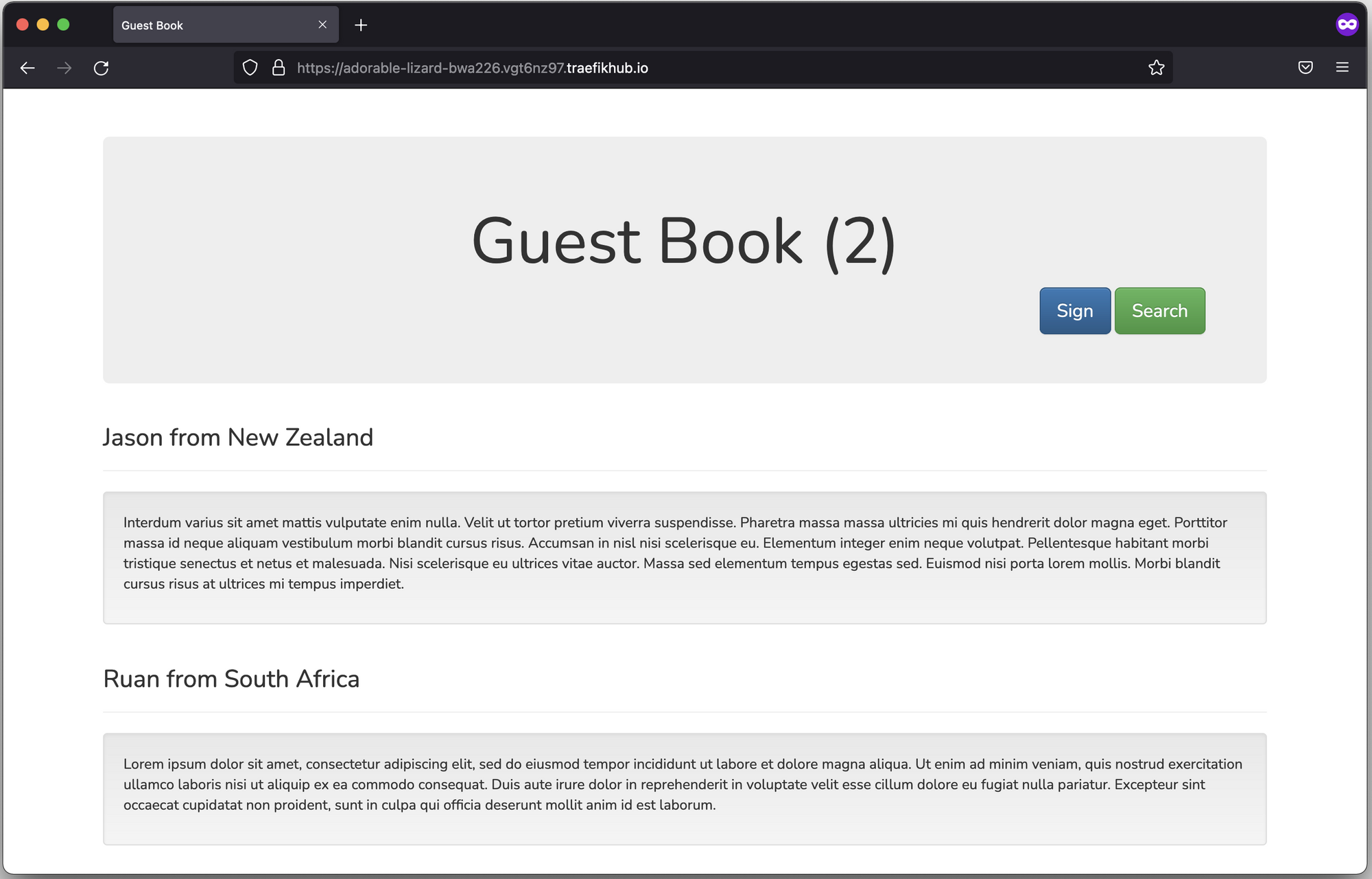
Task: Close the Guest Book tab
Action: 322,25
